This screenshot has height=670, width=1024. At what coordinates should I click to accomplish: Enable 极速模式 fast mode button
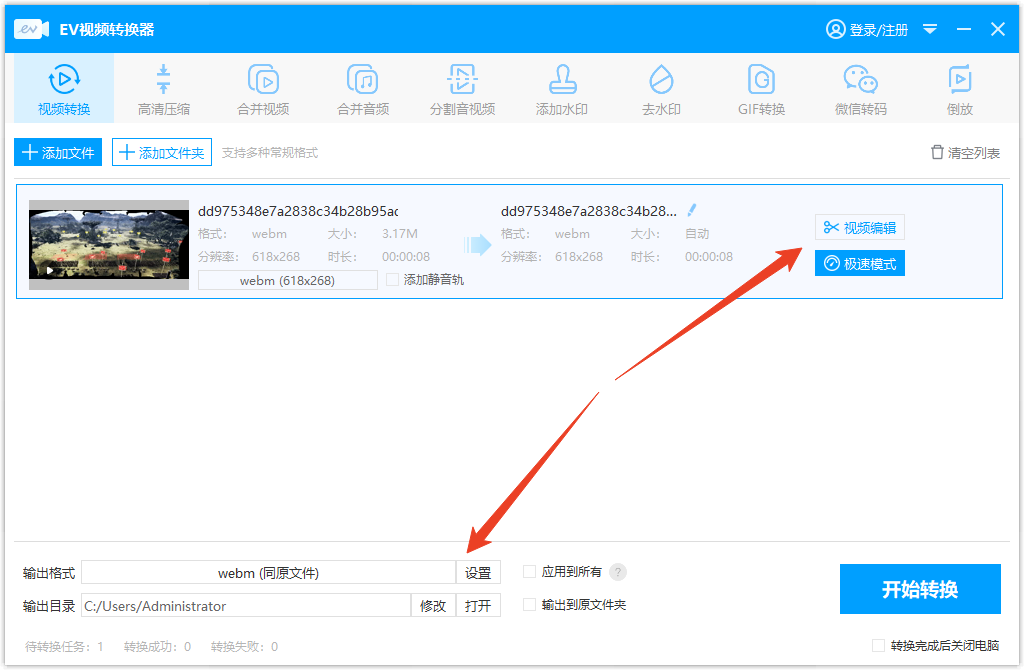pyautogui.click(x=859, y=264)
